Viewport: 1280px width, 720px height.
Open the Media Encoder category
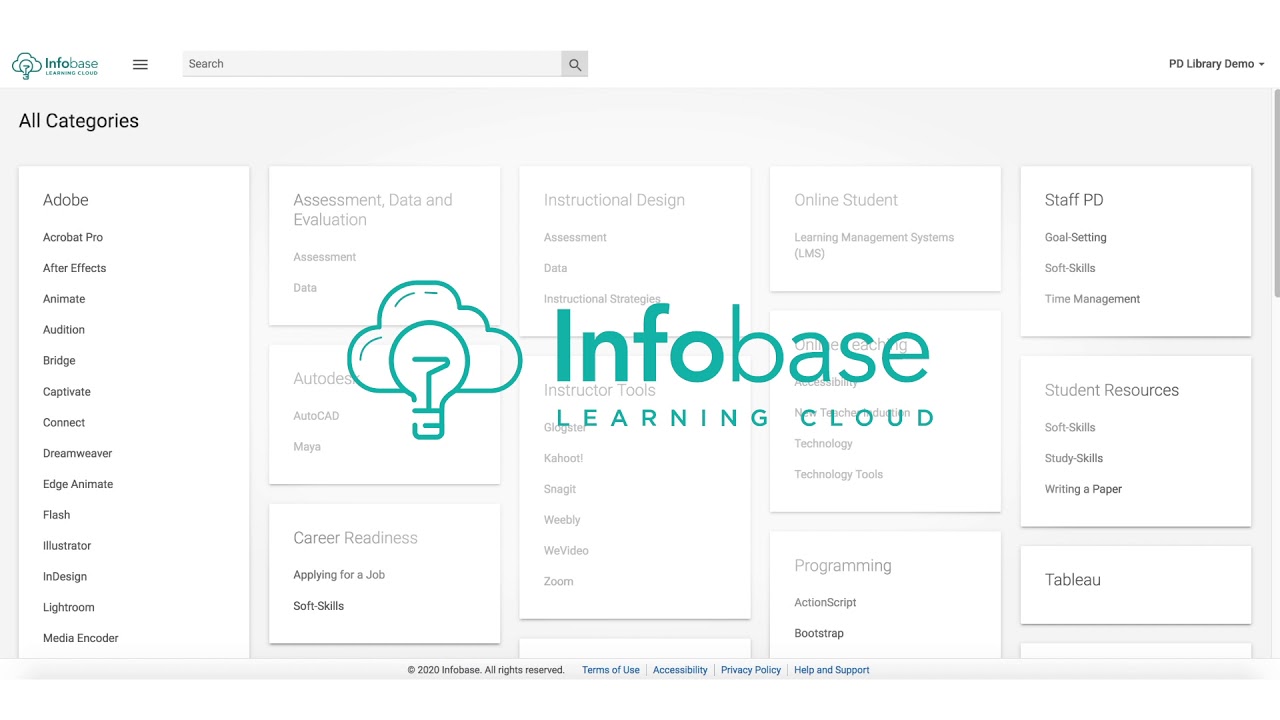[81, 638]
